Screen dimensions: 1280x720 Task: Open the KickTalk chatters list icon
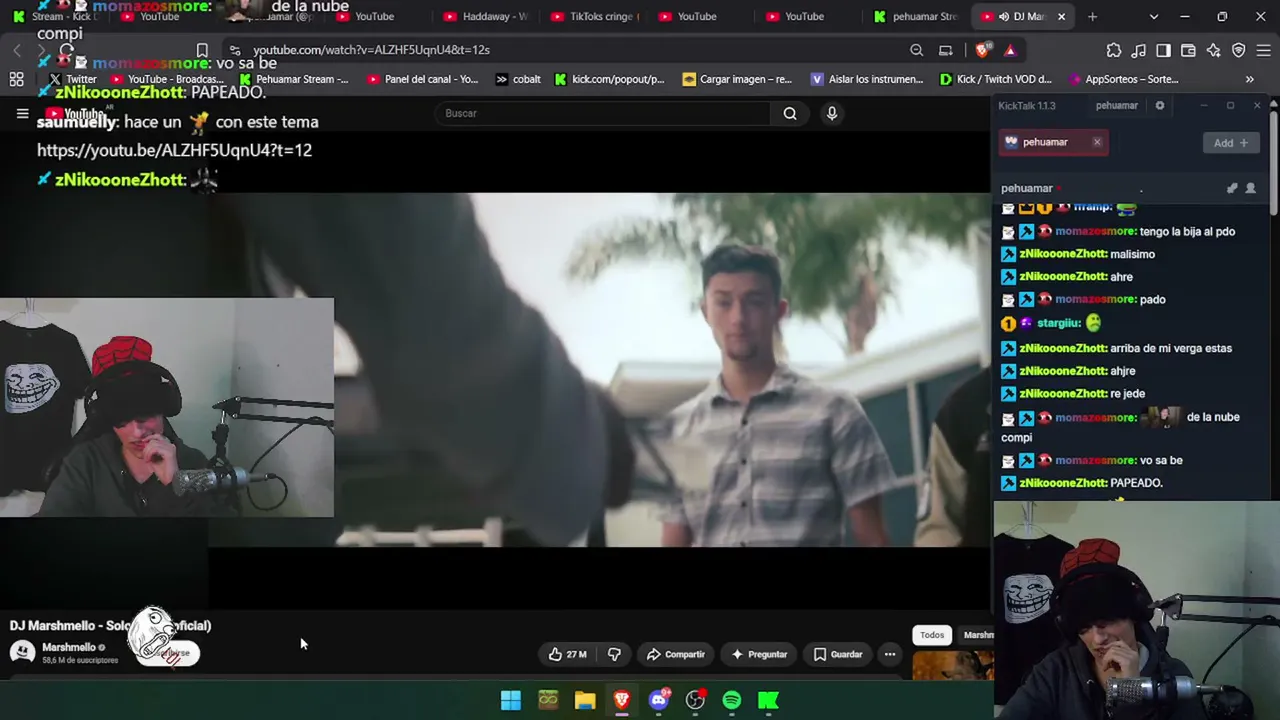tap(1250, 188)
